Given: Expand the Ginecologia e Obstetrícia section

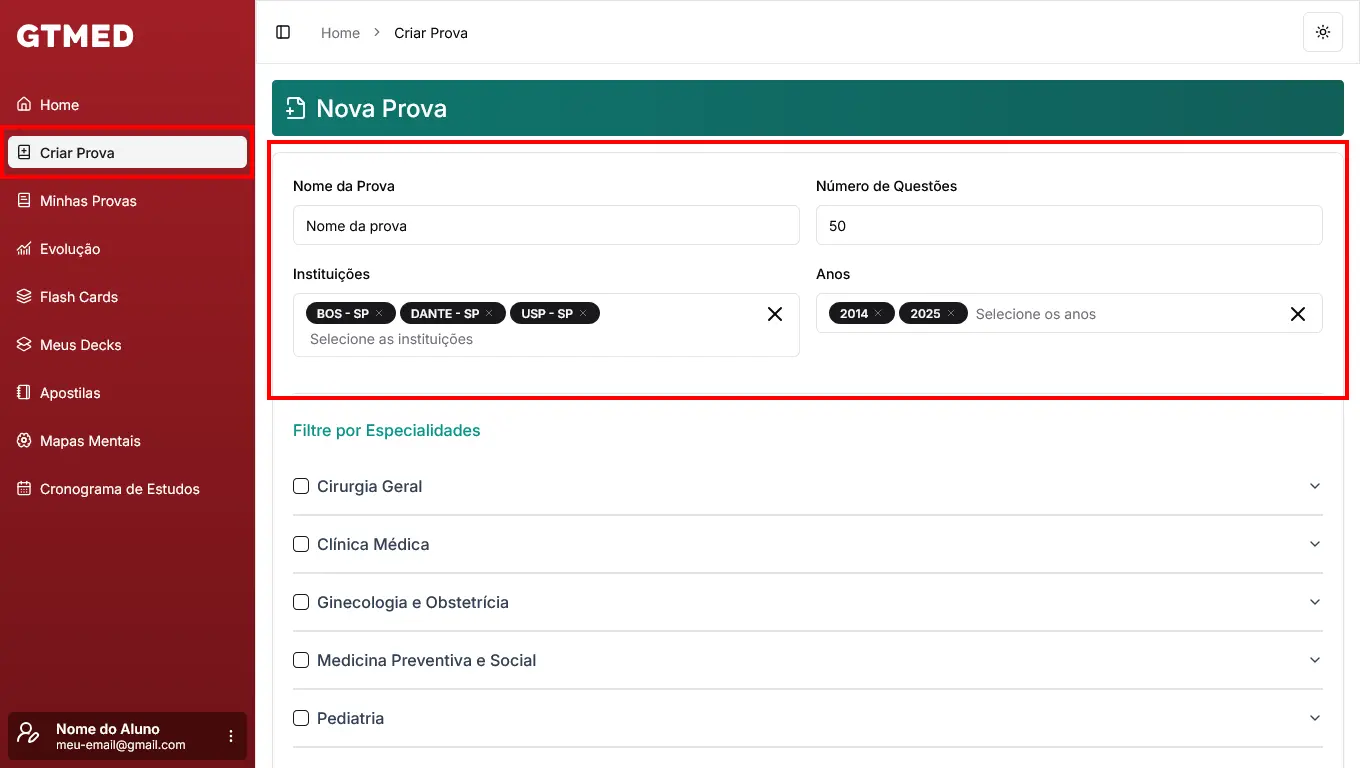Looking at the screenshot, I should click(1314, 602).
